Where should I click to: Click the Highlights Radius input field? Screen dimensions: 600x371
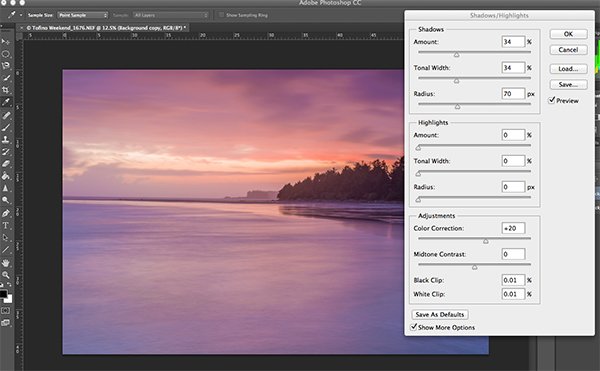(513, 187)
